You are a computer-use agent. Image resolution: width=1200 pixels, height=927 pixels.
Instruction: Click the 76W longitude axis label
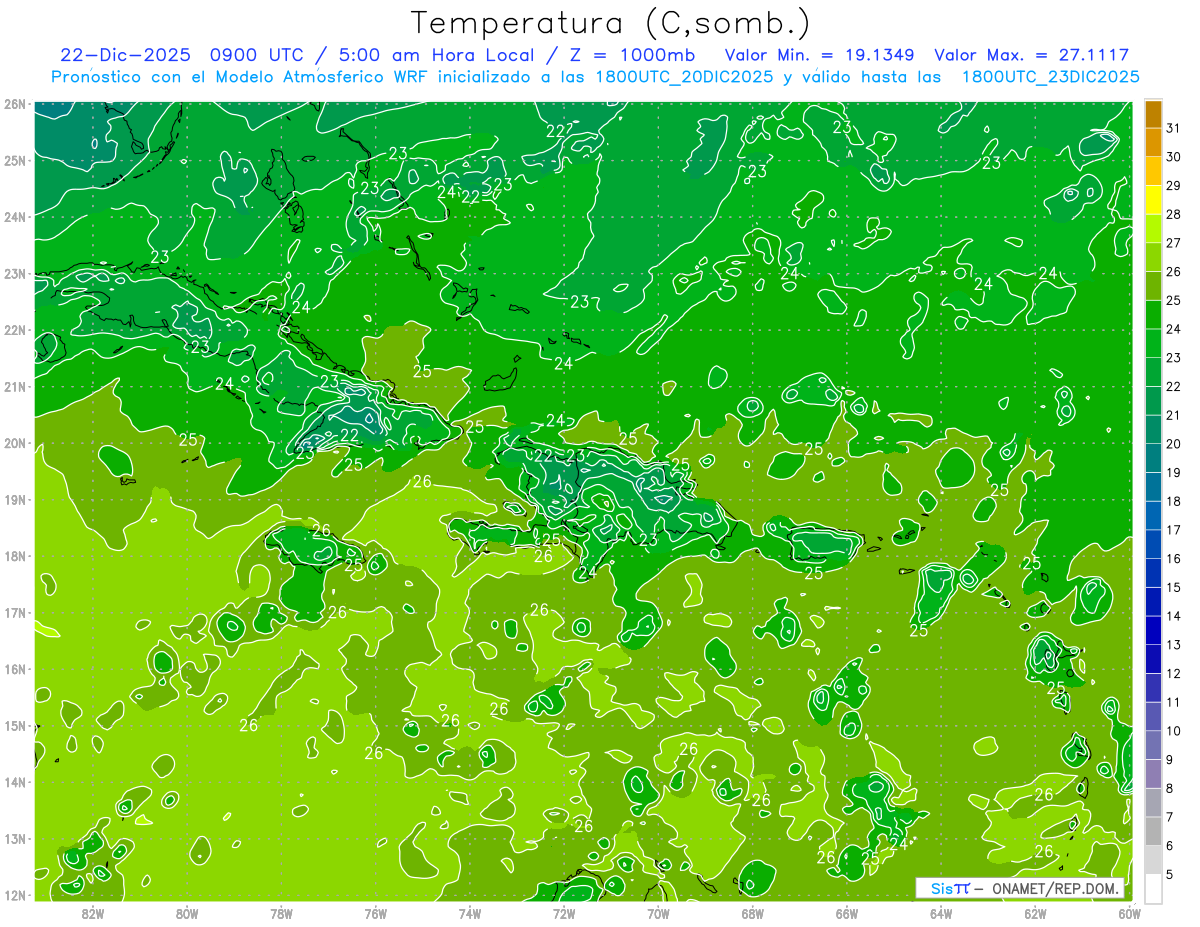[376, 913]
